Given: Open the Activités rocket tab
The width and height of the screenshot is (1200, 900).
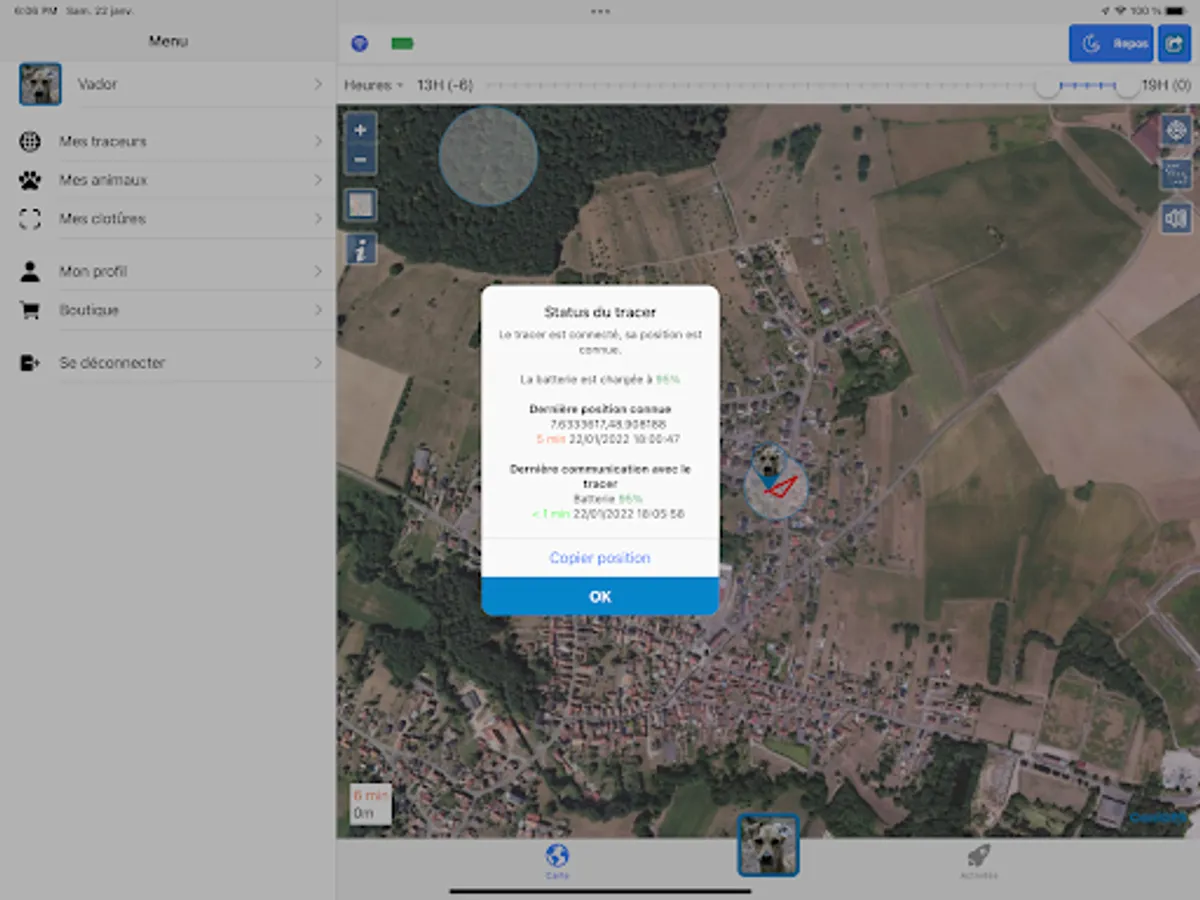Looking at the screenshot, I should click(x=978, y=862).
